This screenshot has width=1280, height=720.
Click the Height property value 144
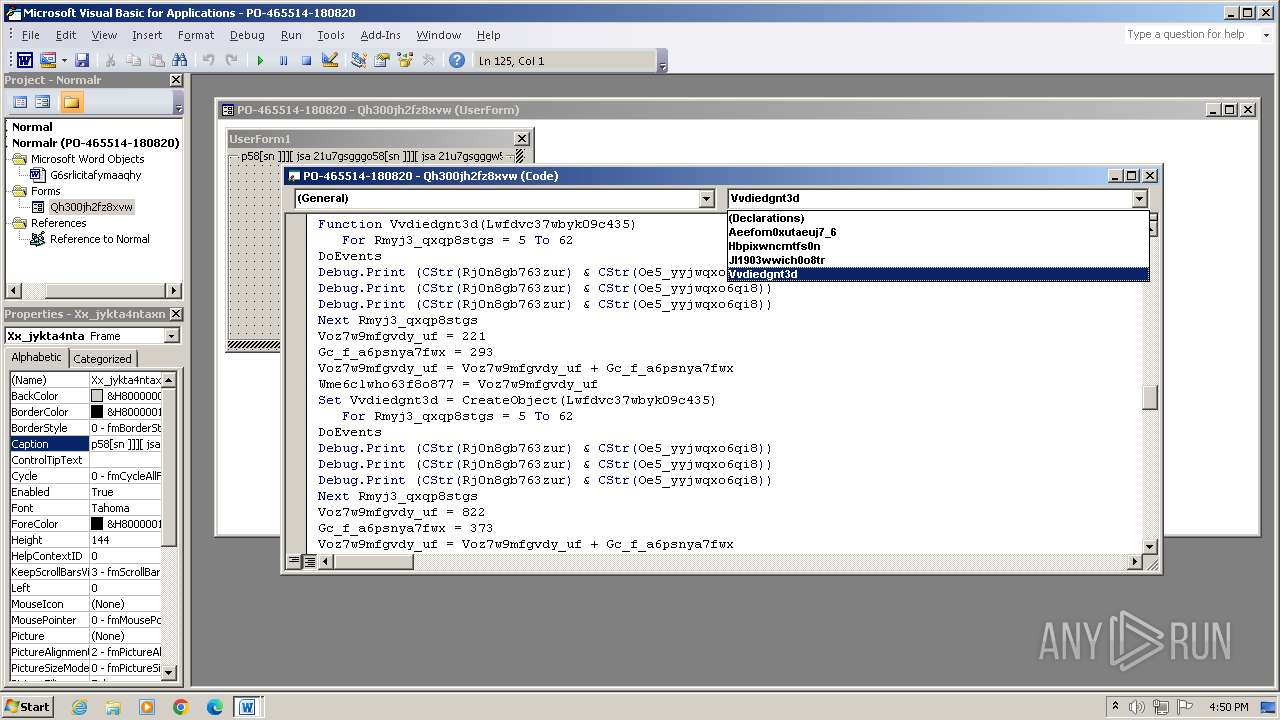[126, 540]
